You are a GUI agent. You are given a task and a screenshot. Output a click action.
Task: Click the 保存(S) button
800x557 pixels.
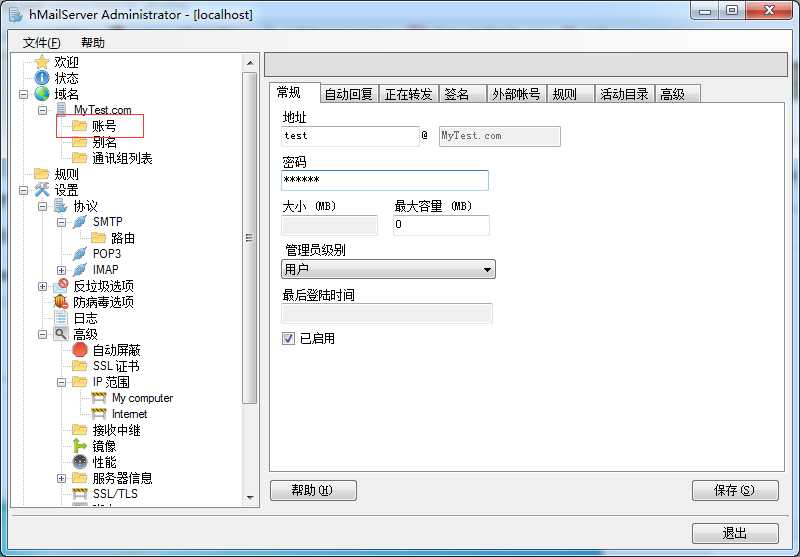[x=735, y=490]
